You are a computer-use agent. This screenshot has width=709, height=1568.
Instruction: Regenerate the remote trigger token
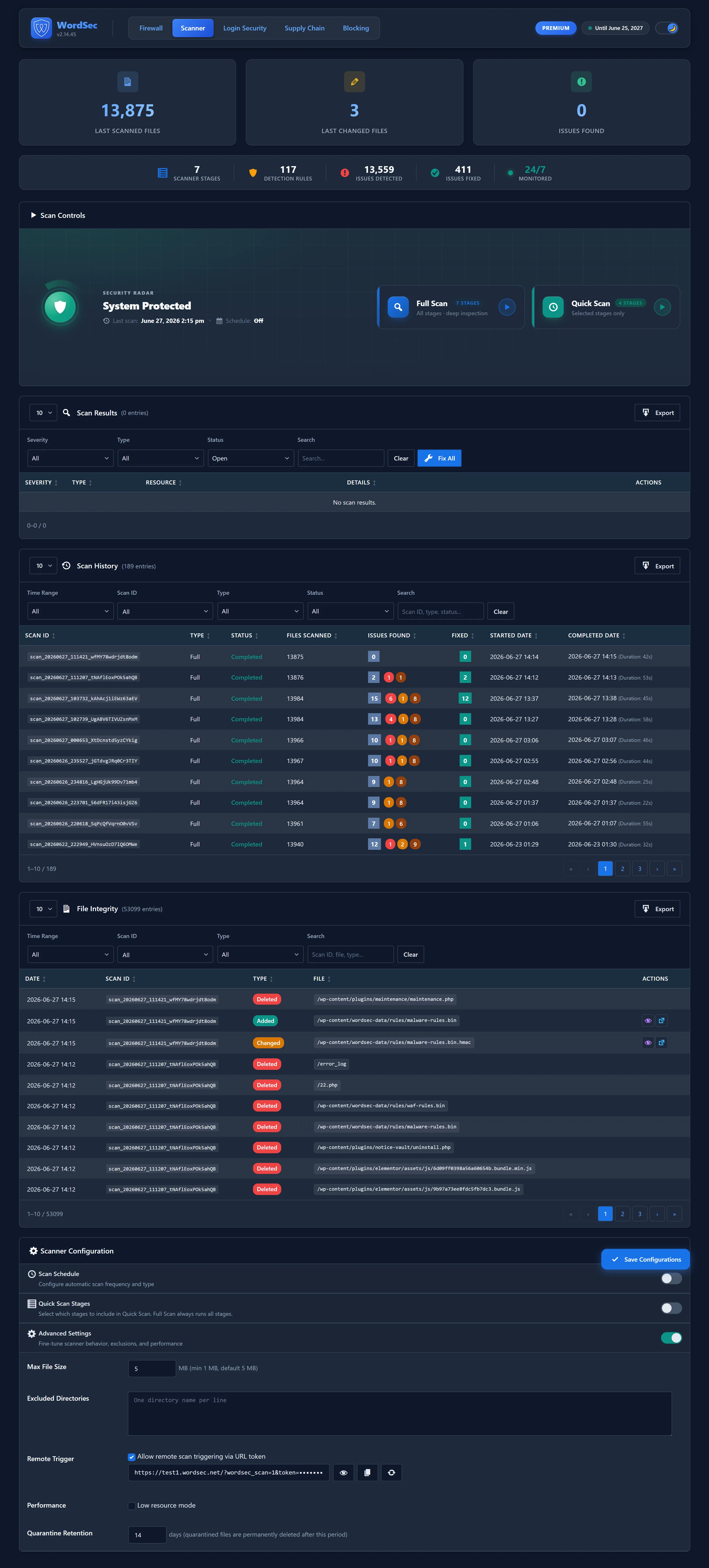391,1472
